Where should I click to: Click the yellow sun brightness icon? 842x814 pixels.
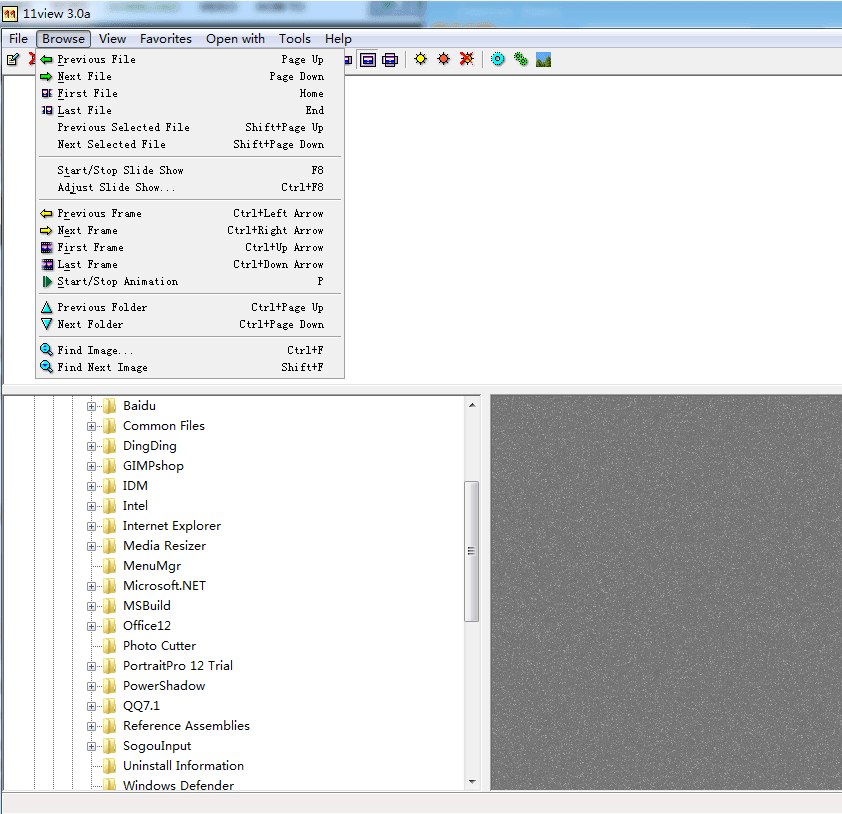tap(420, 60)
